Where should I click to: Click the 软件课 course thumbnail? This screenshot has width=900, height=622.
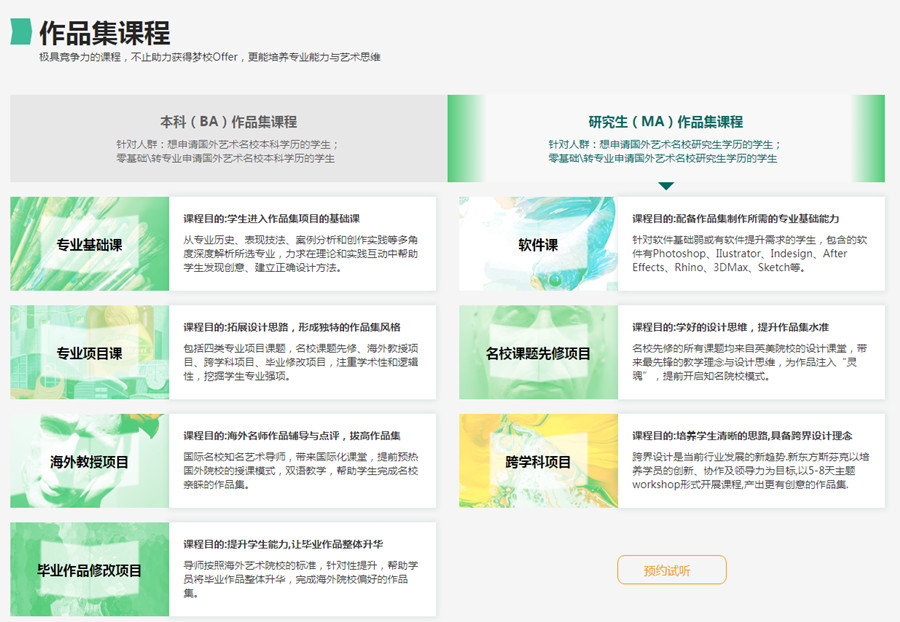tap(538, 244)
